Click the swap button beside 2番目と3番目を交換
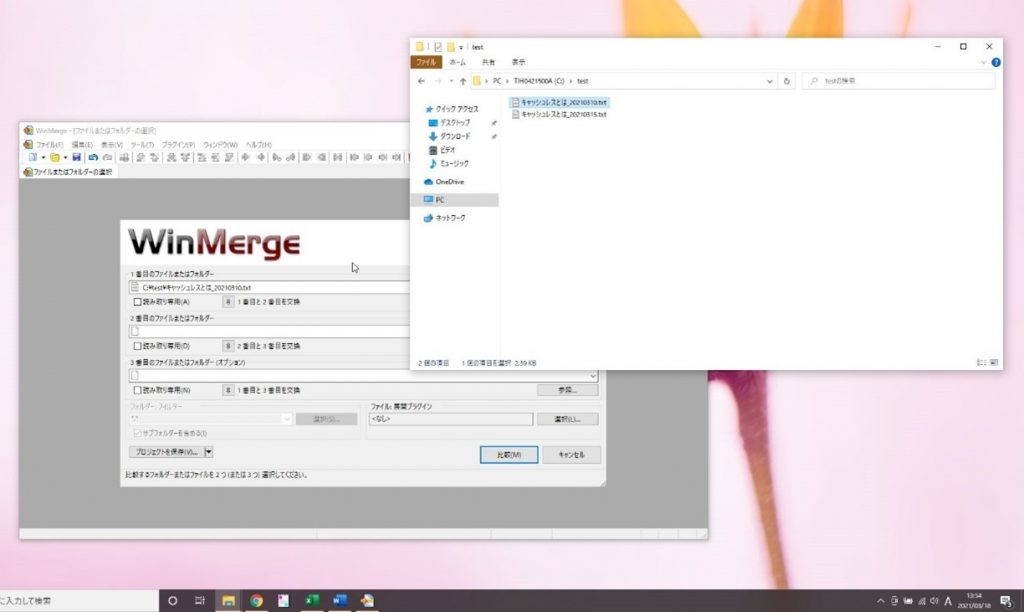Screen dimensions: 1024x612 point(228,346)
